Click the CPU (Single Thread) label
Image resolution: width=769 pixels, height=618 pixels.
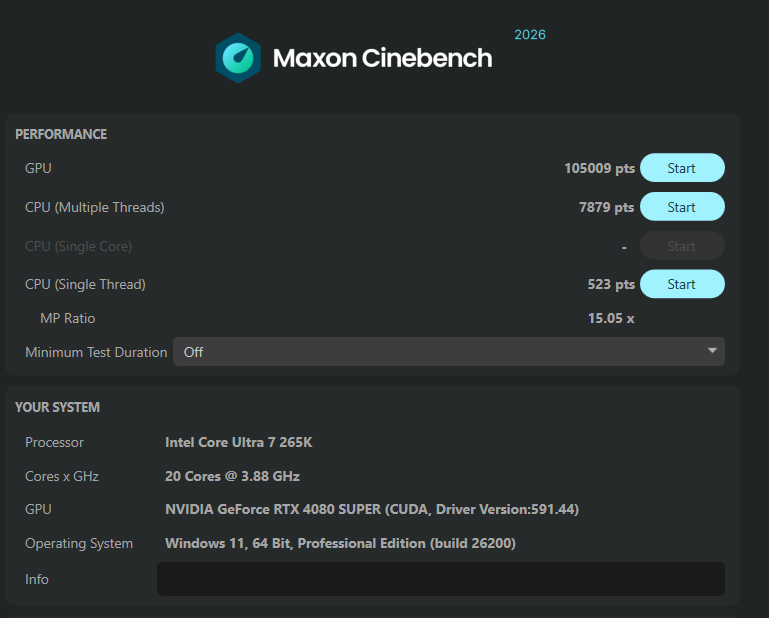85,284
